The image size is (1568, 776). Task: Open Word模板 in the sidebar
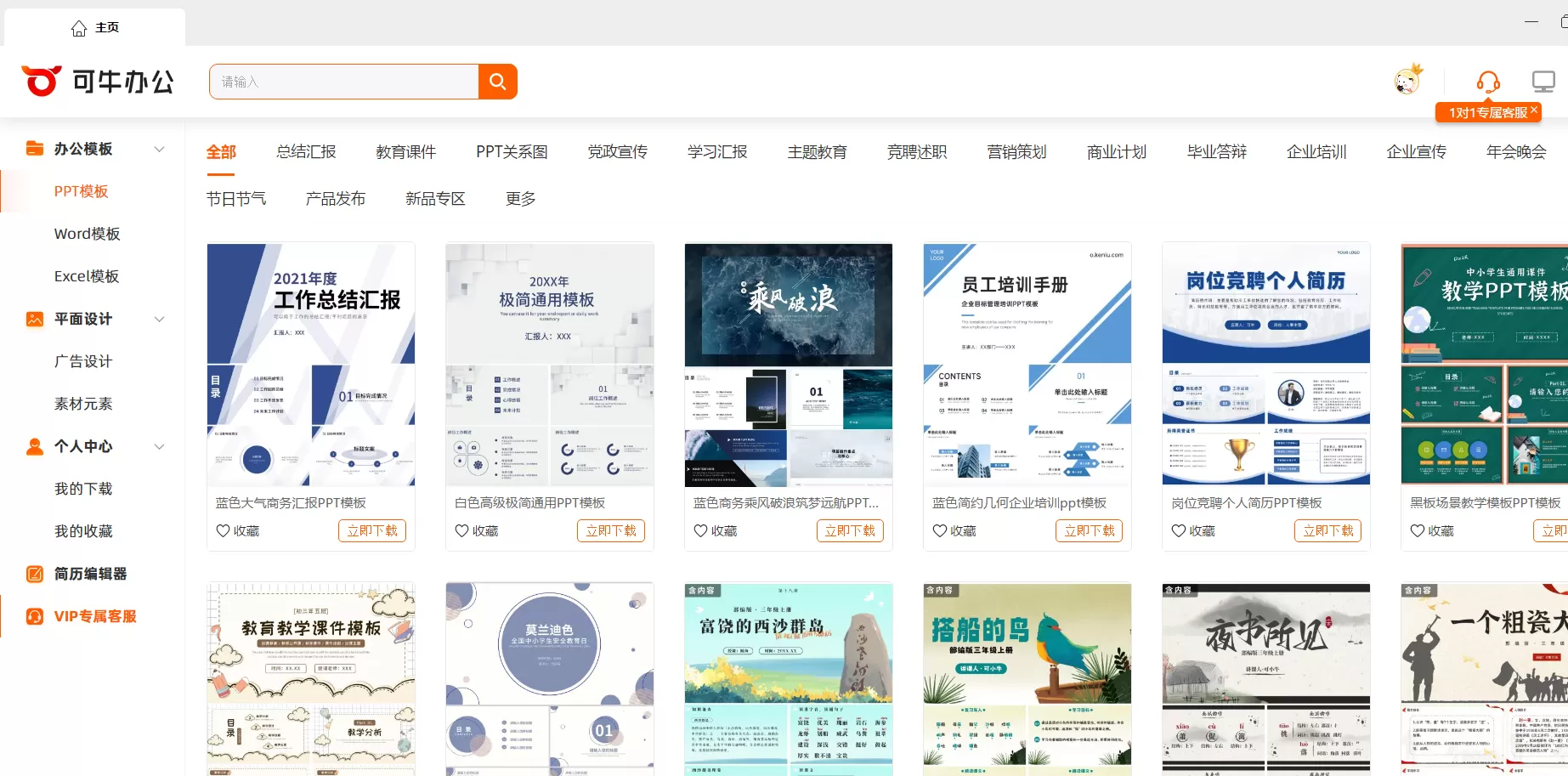click(x=88, y=234)
